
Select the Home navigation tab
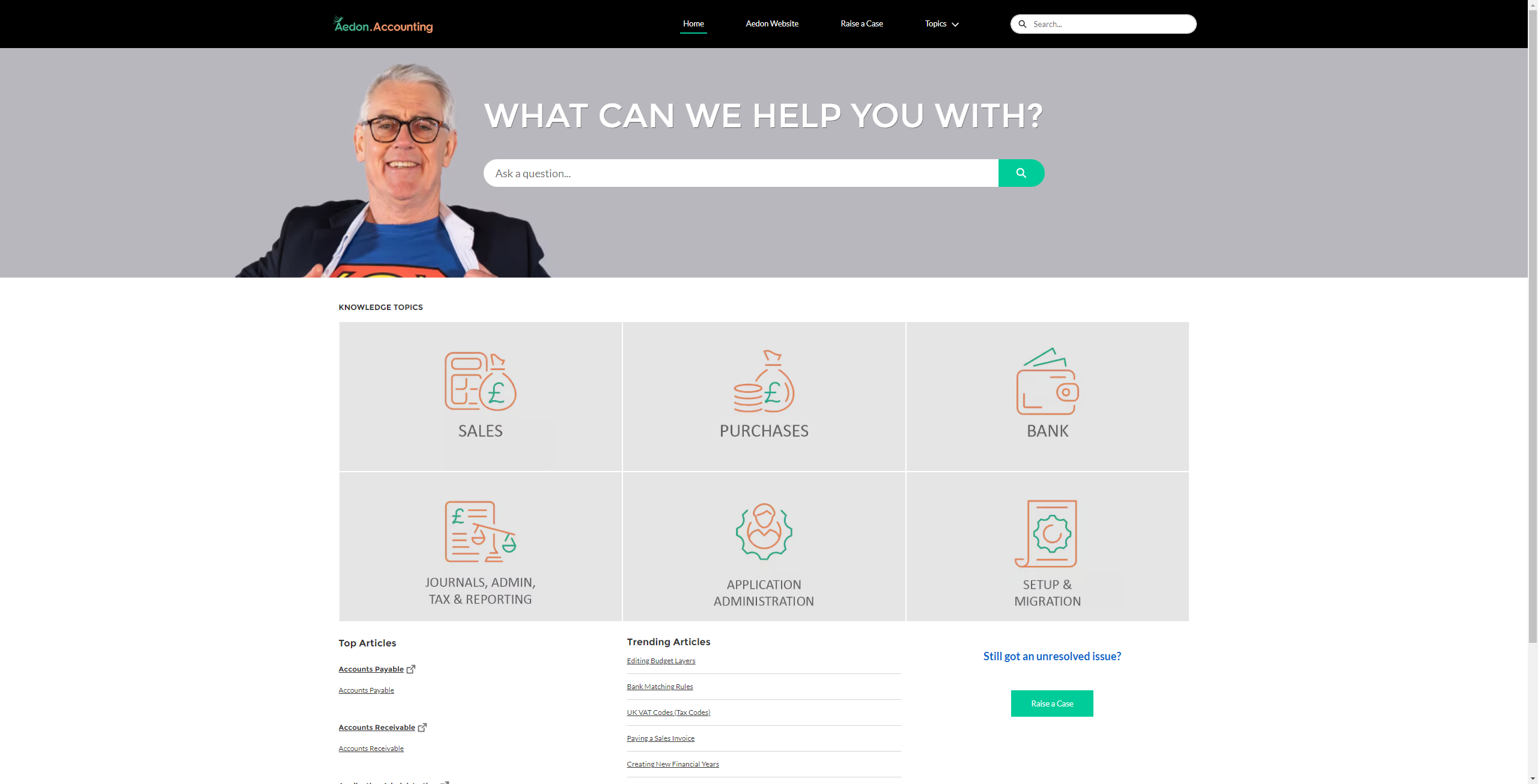[694, 22]
